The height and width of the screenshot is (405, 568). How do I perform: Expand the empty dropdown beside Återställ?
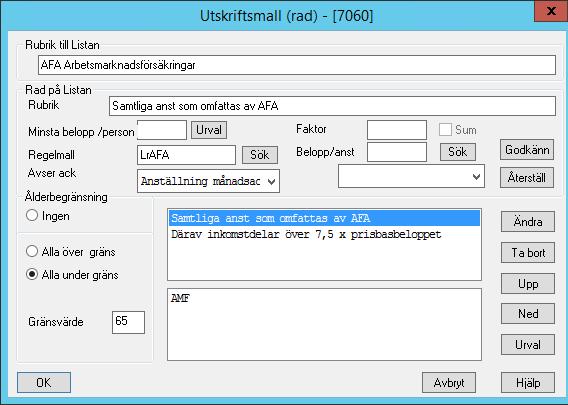tap(411, 176)
